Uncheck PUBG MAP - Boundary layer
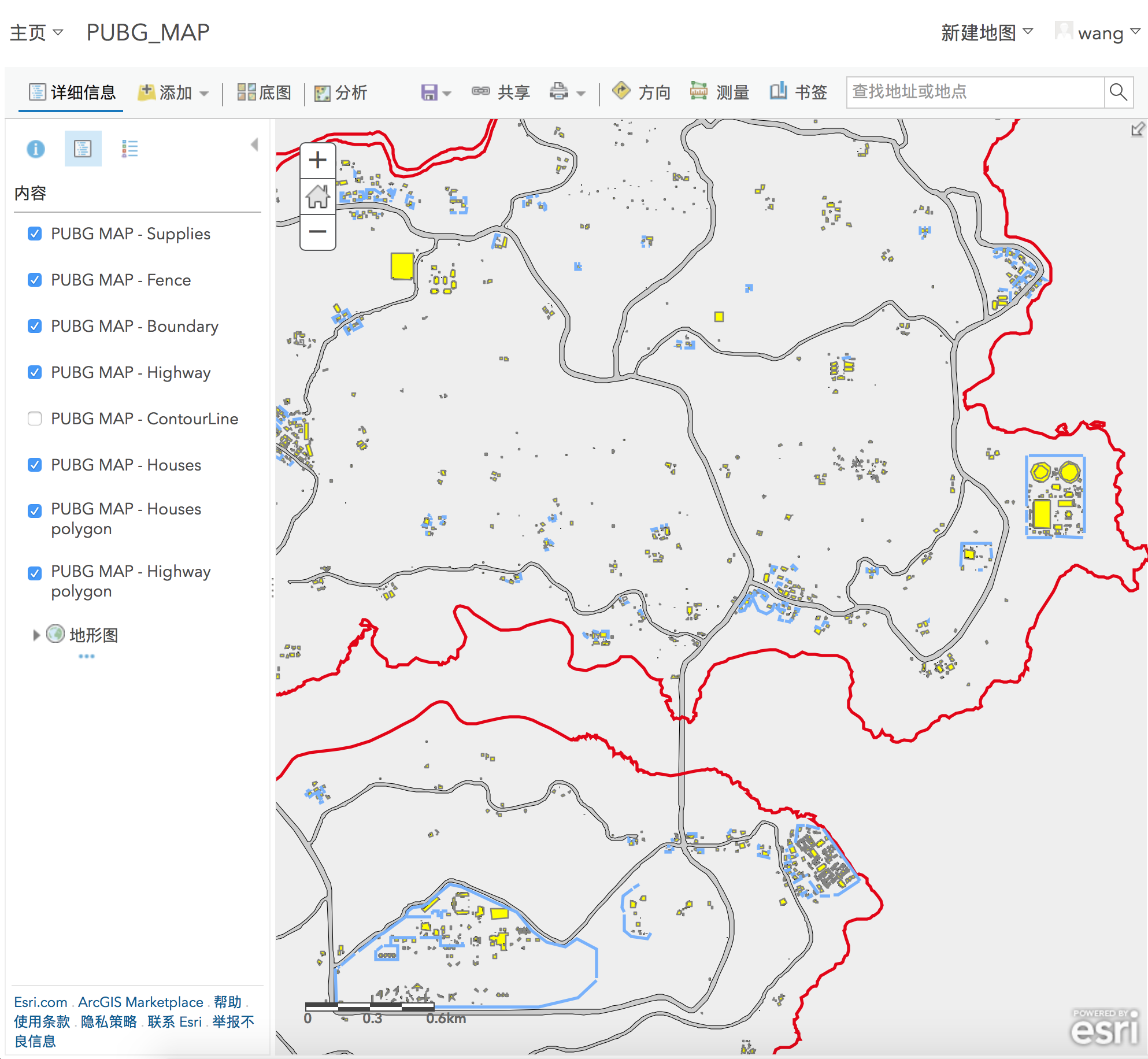 [35, 326]
